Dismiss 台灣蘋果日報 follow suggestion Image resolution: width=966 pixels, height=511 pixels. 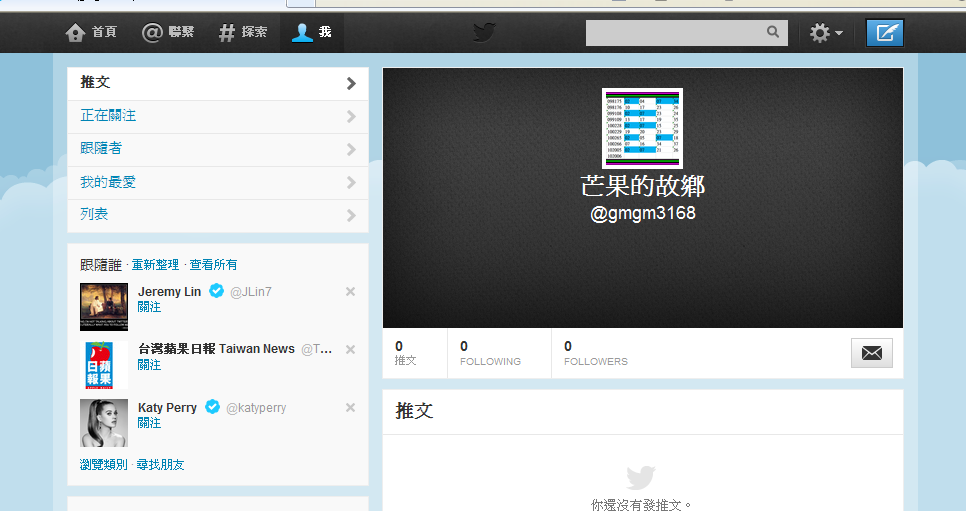coord(350,350)
